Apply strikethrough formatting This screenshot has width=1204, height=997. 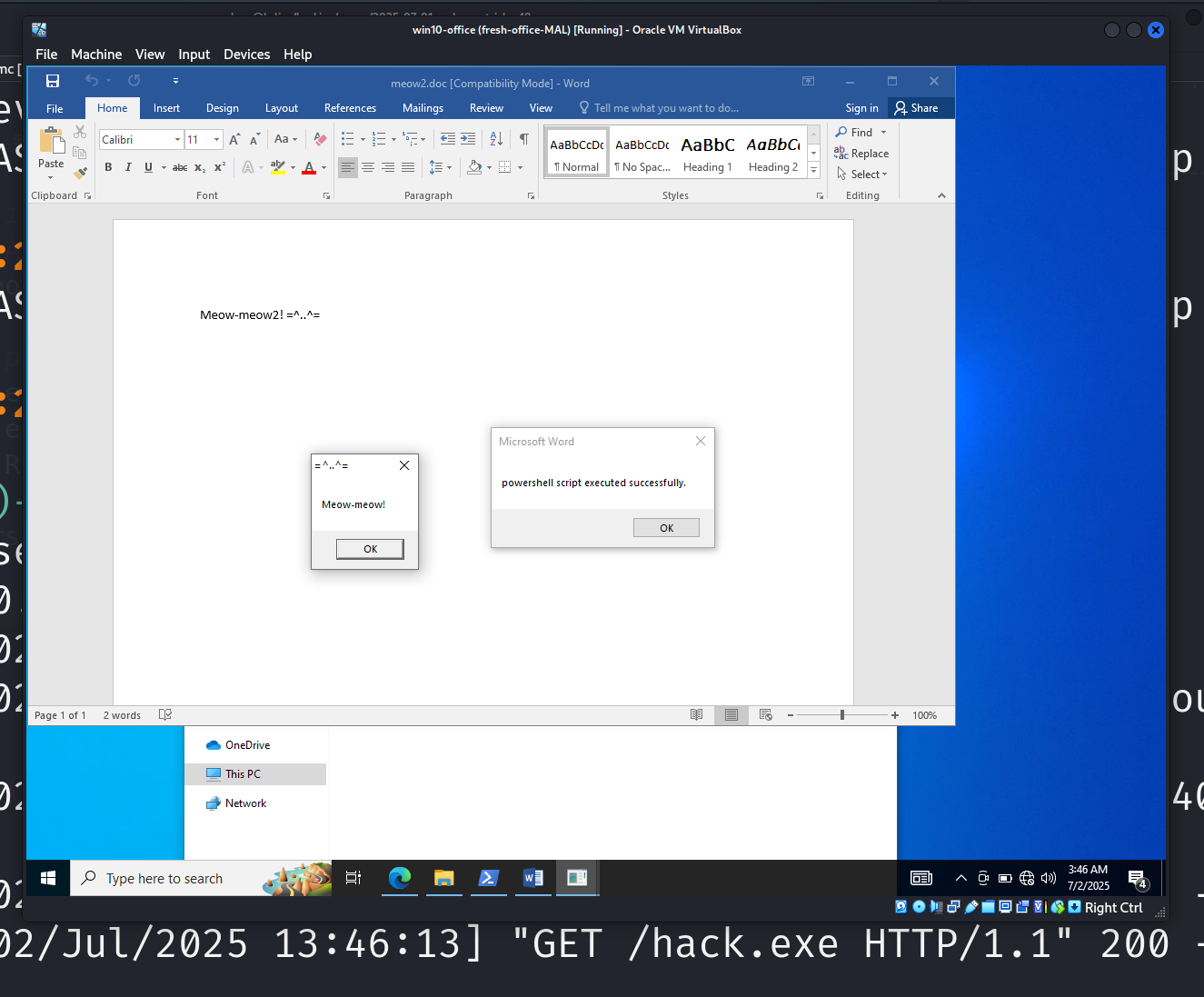click(x=180, y=167)
